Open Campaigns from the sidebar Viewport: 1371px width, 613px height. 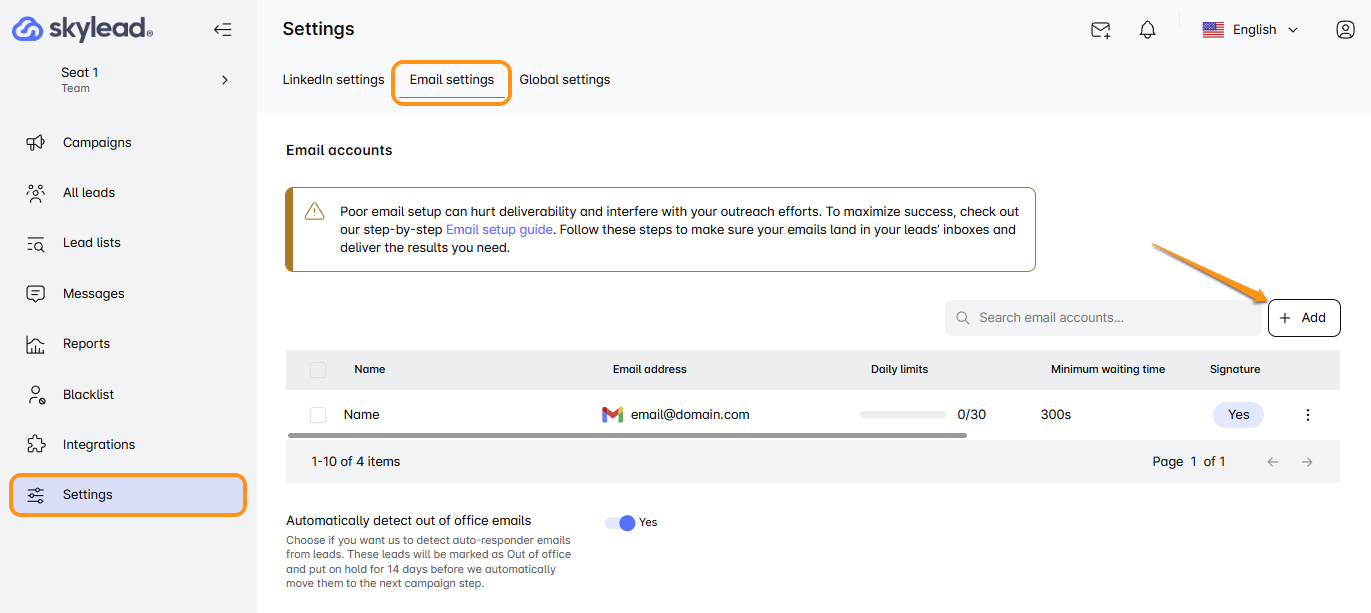[97, 143]
